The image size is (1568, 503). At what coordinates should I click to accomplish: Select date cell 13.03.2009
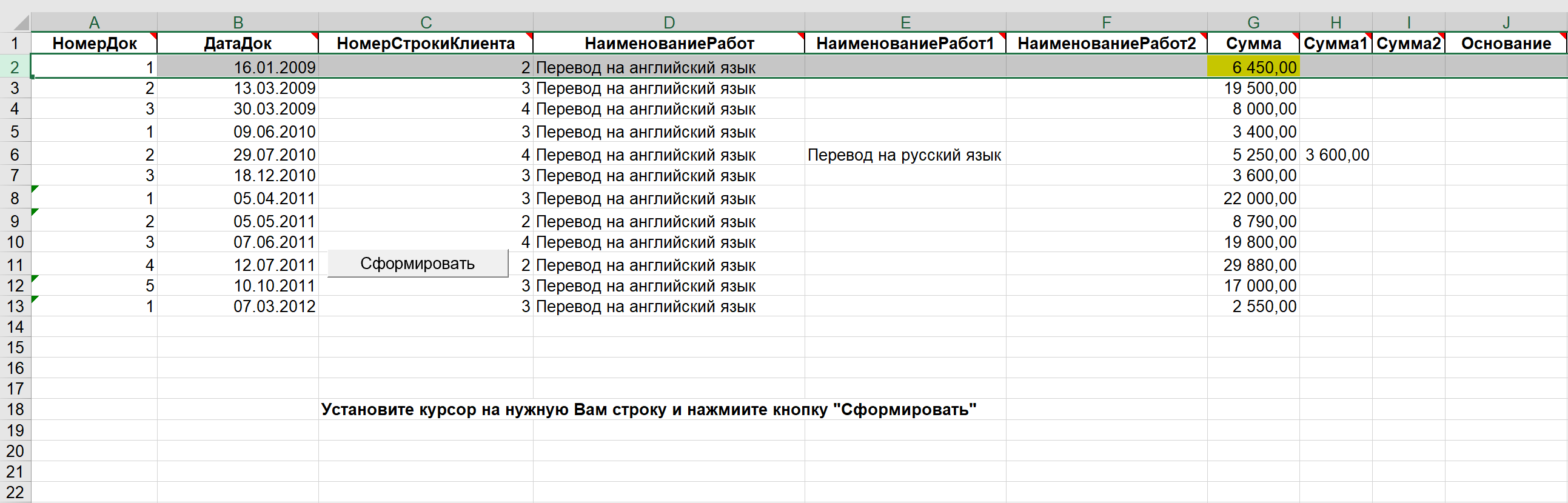tap(238, 88)
